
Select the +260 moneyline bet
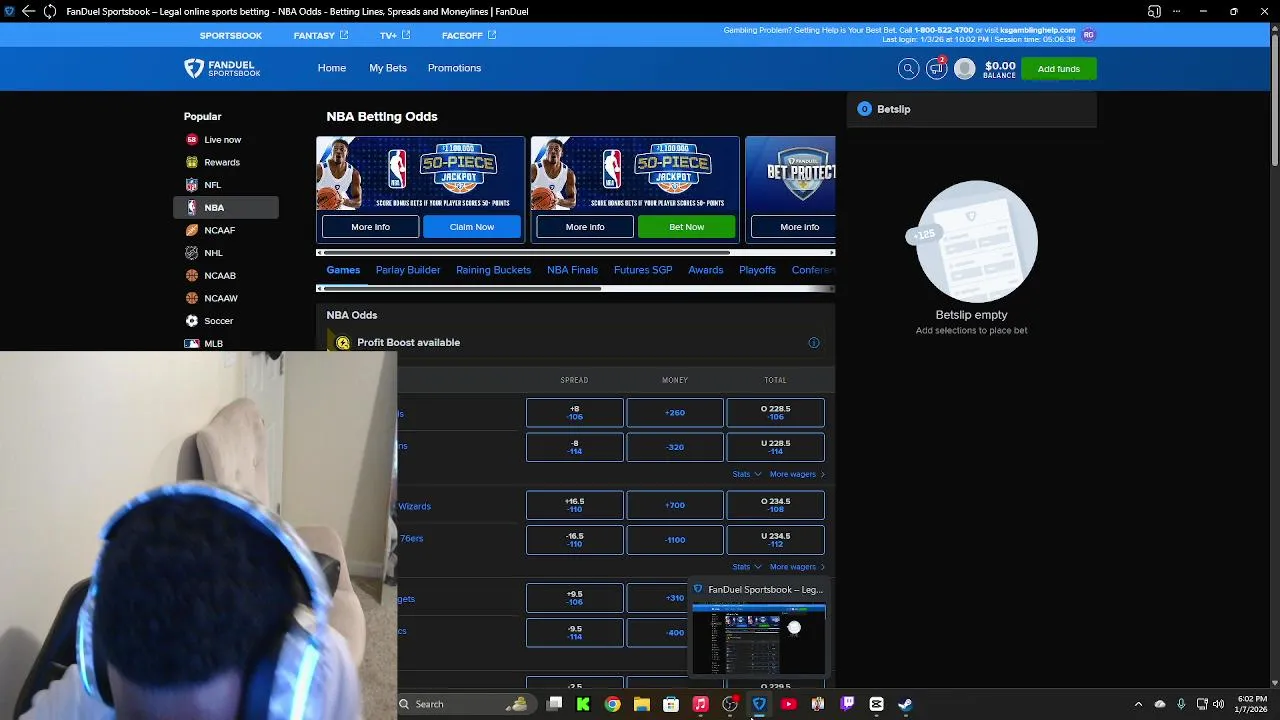pos(675,413)
